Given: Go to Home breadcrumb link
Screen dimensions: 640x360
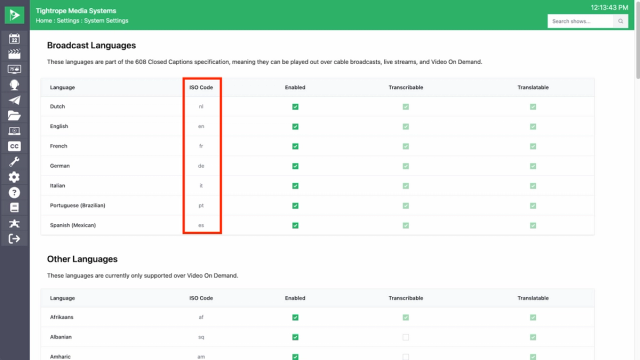Looking at the screenshot, I should [44, 20].
